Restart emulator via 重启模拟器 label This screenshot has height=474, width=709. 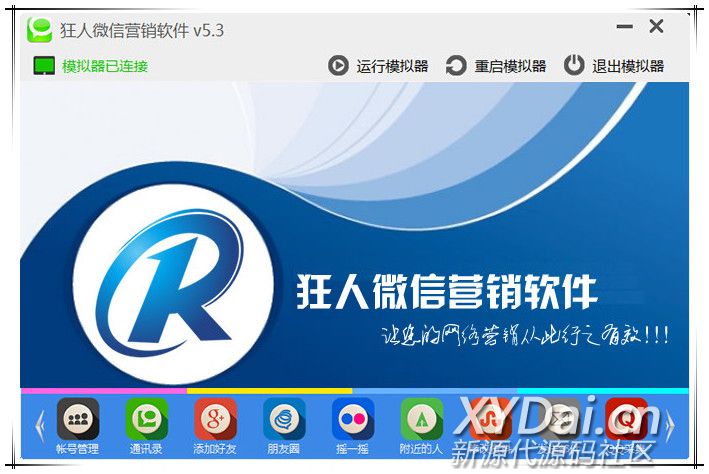[510, 66]
